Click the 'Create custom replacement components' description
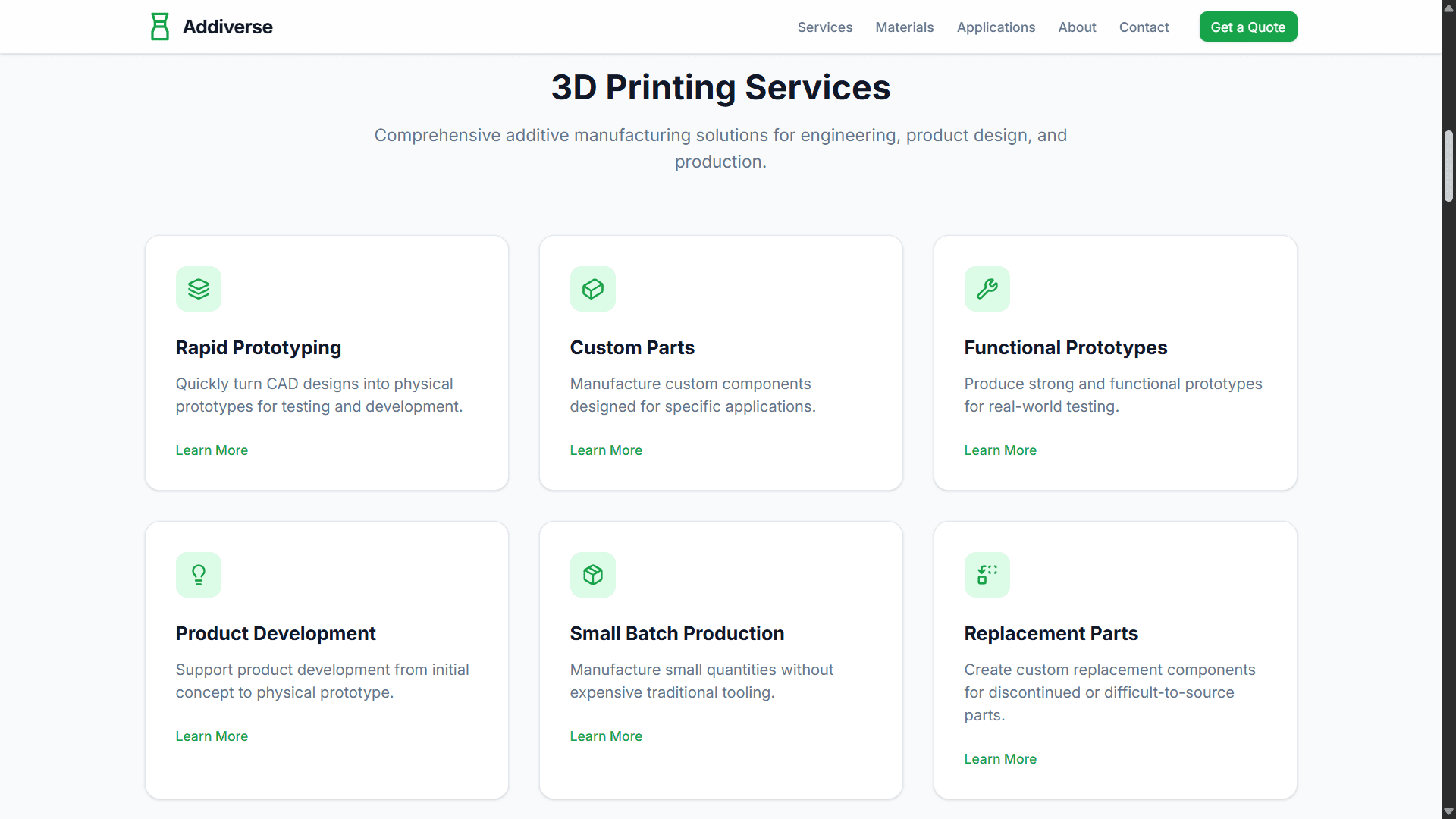Viewport: 1456px width, 819px height. click(x=1110, y=692)
